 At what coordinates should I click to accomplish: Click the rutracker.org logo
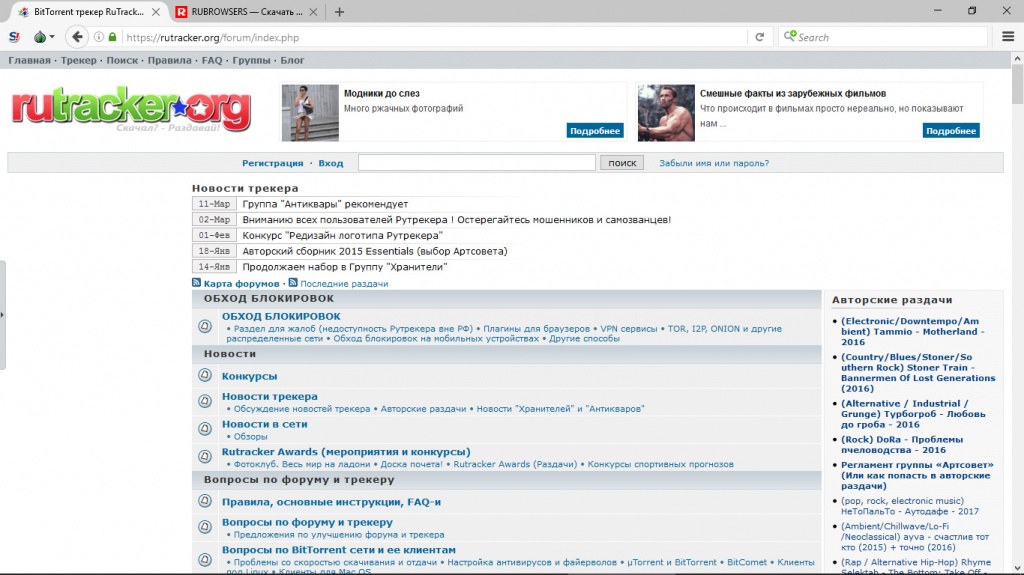coord(131,112)
